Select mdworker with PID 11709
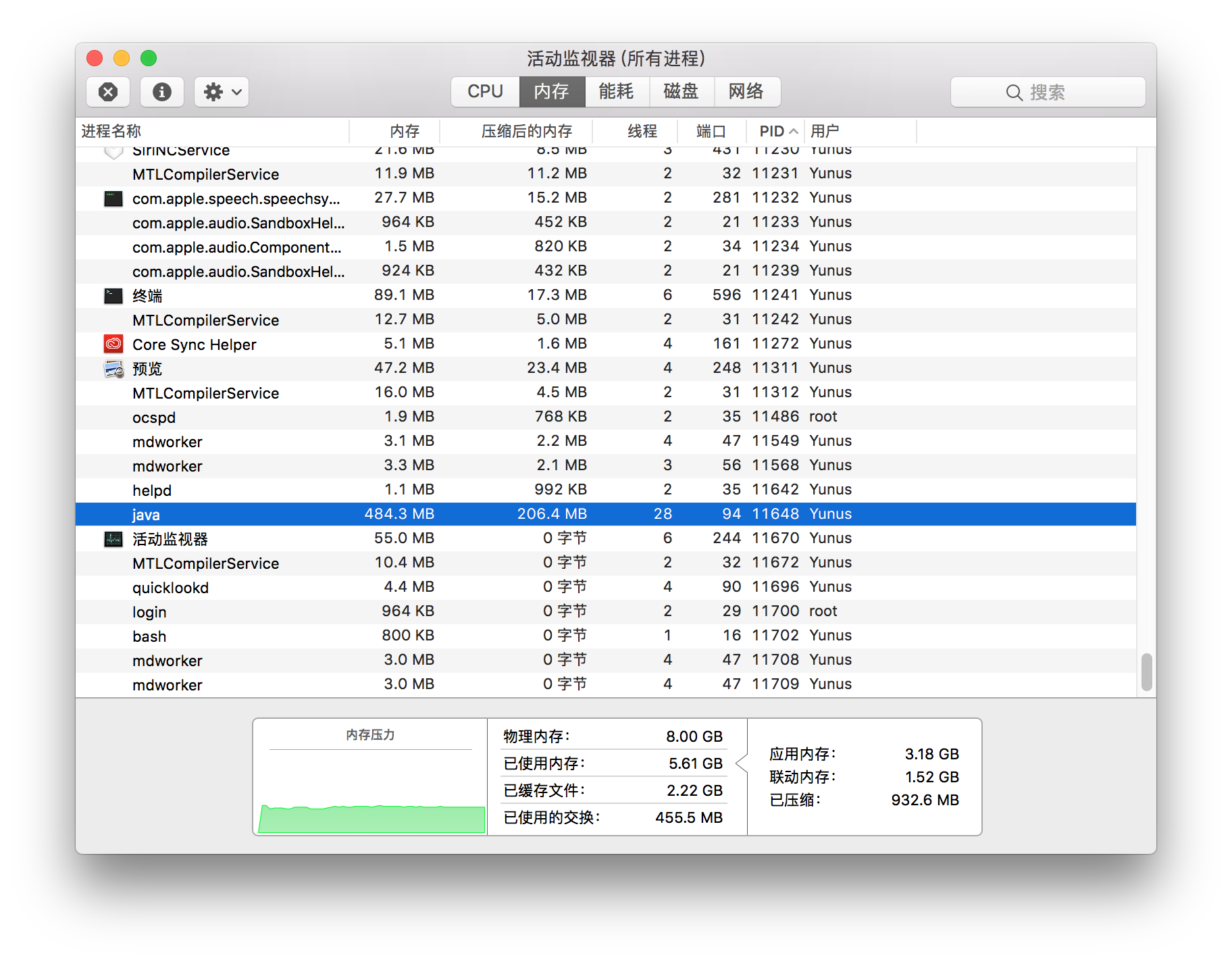This screenshot has width=1232, height=962. click(606, 684)
